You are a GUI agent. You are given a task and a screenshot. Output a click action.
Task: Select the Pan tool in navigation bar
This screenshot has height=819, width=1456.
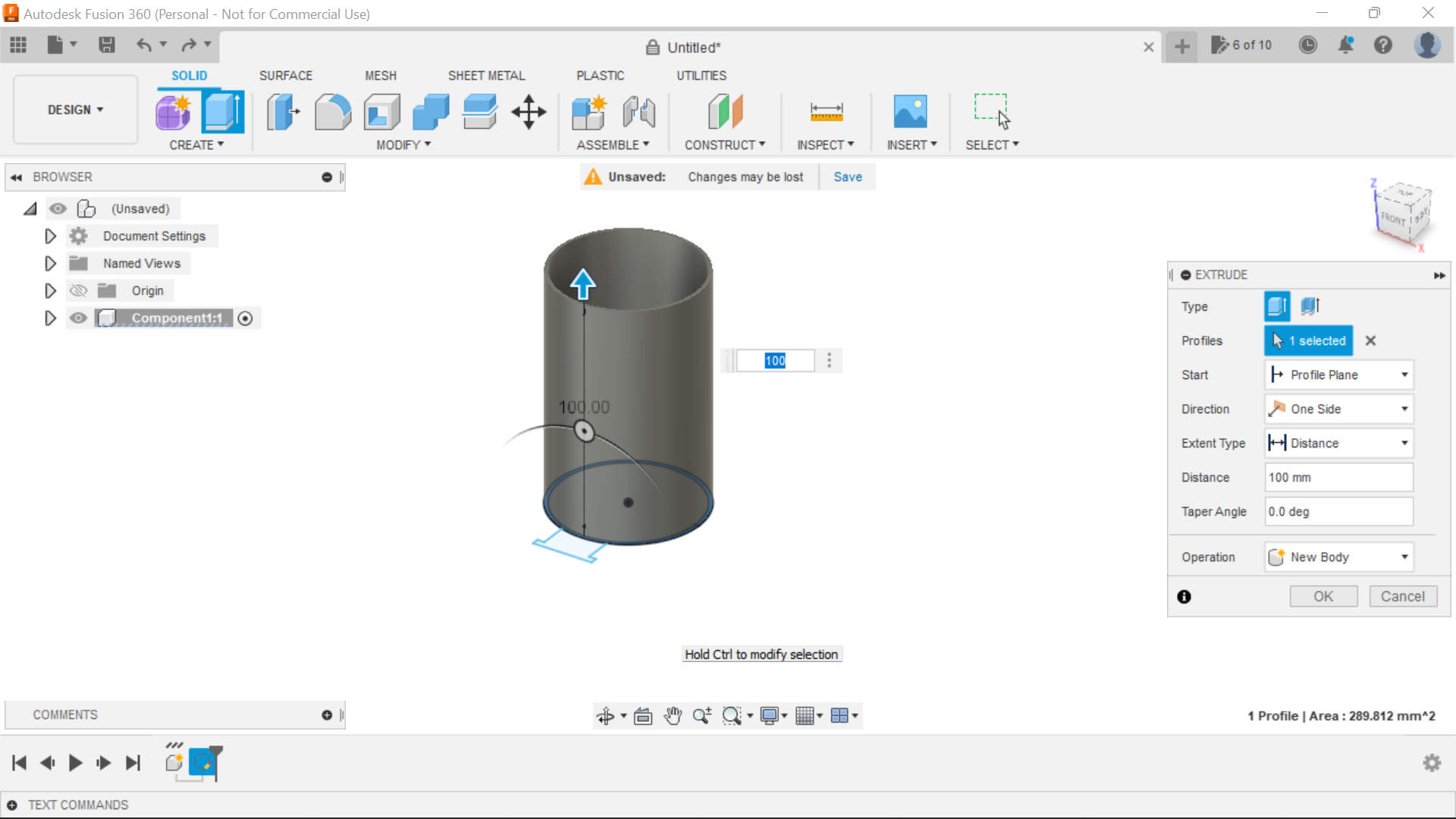(673, 715)
